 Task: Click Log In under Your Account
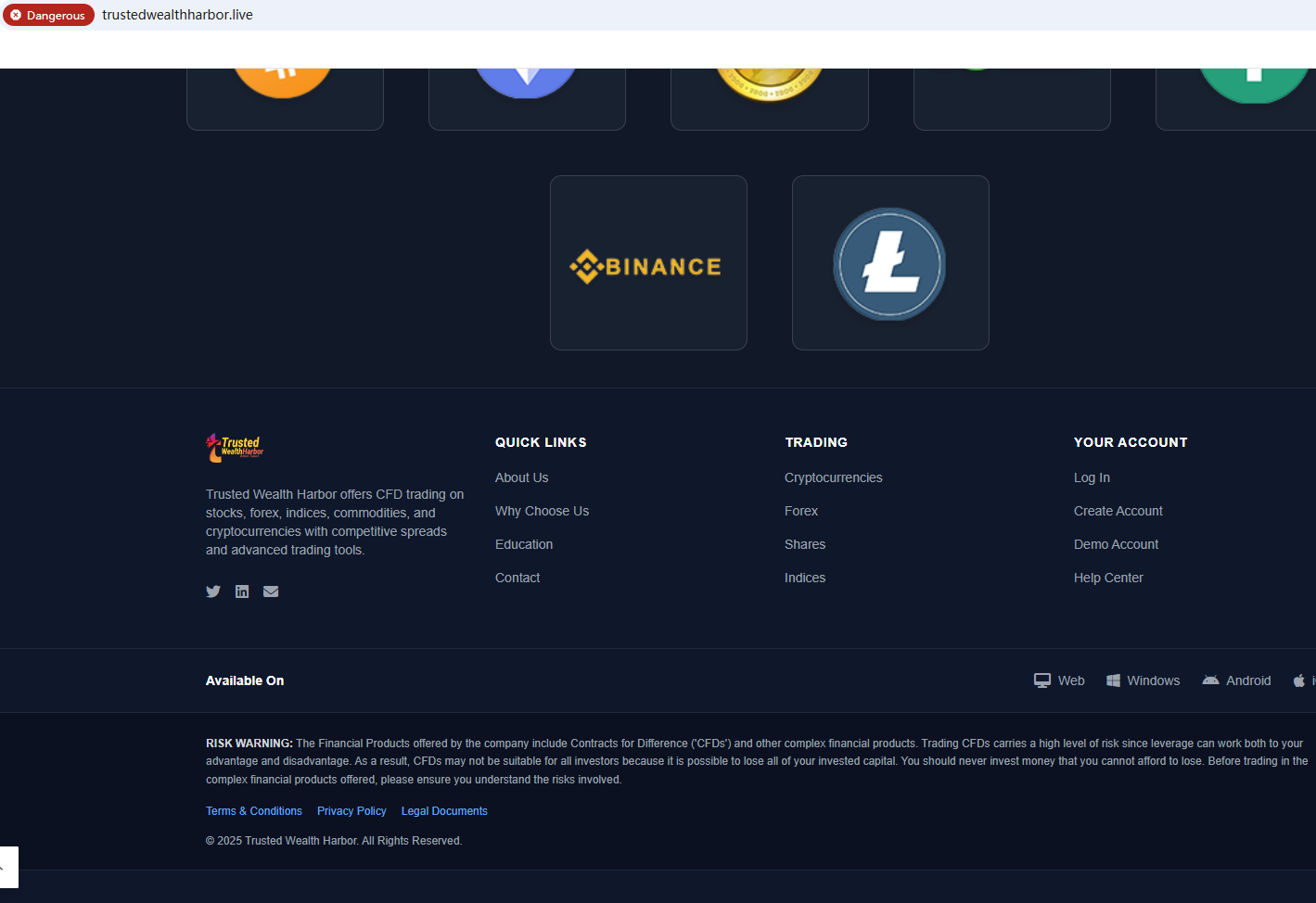pyautogui.click(x=1092, y=477)
